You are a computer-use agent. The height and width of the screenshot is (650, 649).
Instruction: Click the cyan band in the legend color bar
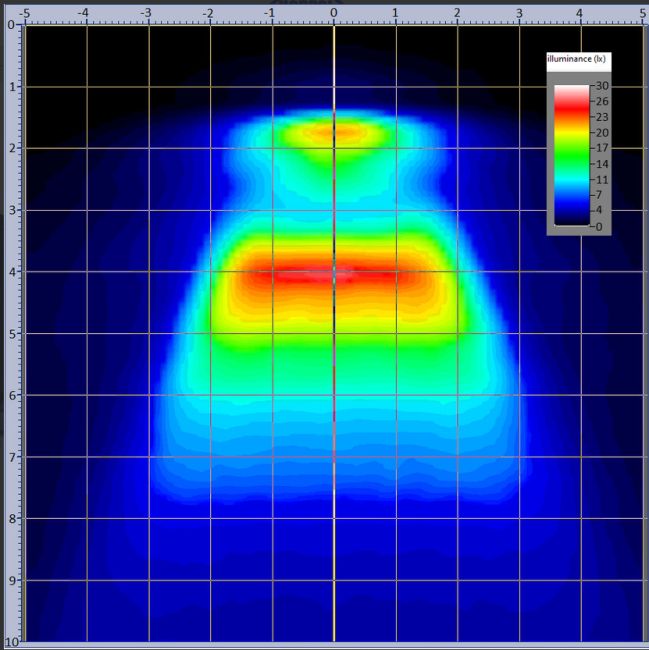[571, 180]
